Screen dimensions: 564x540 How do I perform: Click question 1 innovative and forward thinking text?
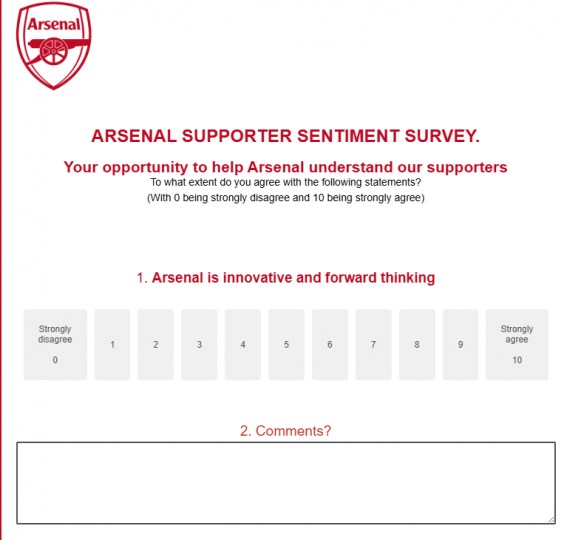(286, 278)
